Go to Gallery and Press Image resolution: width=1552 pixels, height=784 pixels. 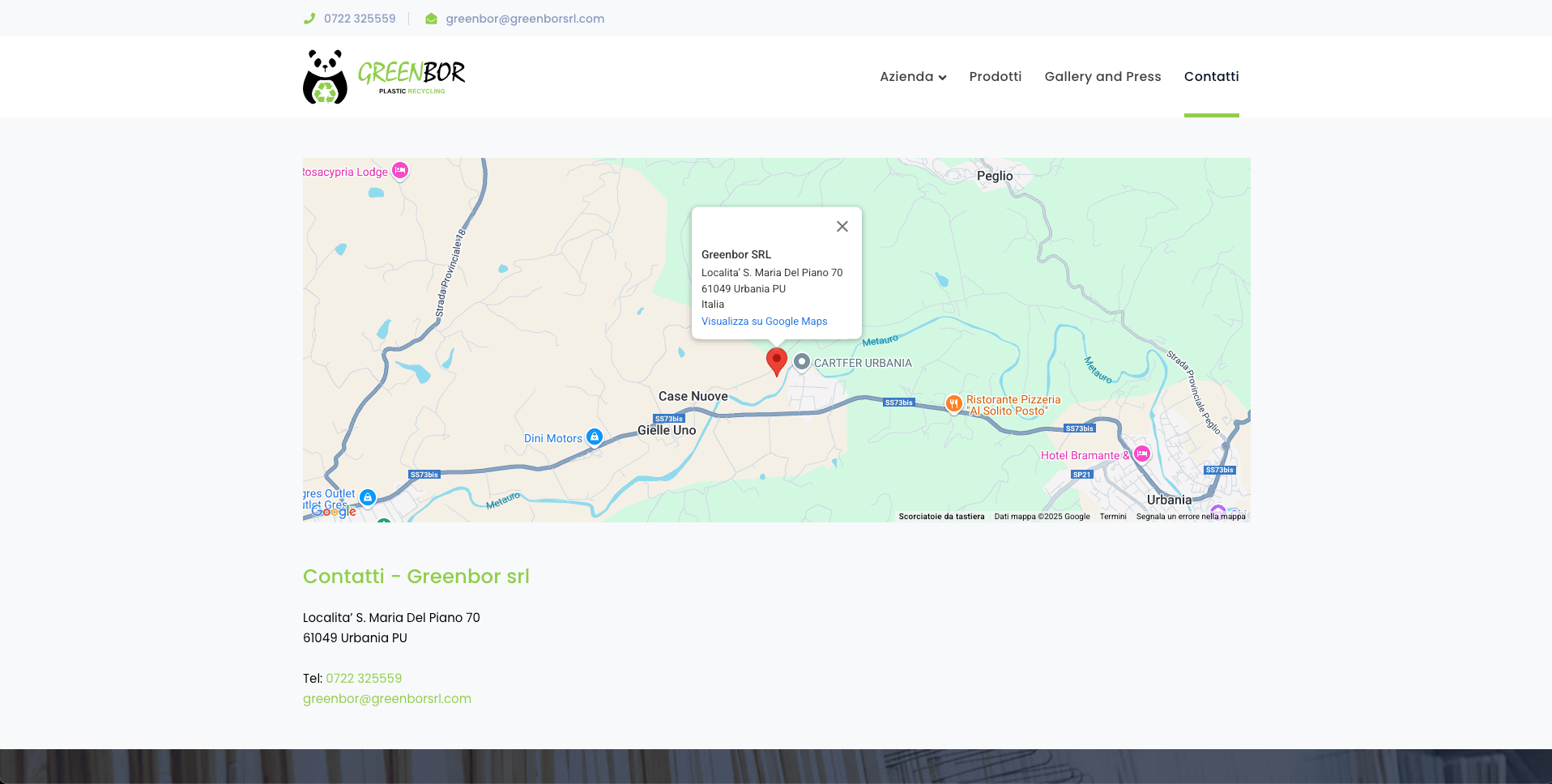(1102, 76)
